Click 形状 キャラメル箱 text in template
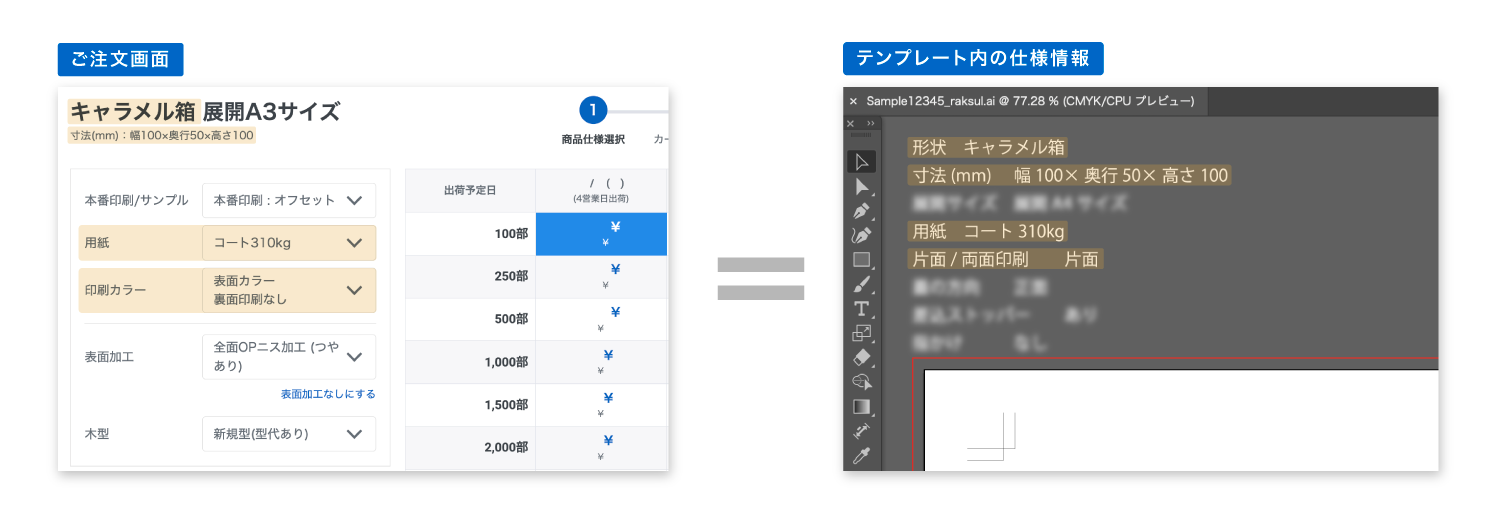This screenshot has height=531, width=1500. [988, 147]
